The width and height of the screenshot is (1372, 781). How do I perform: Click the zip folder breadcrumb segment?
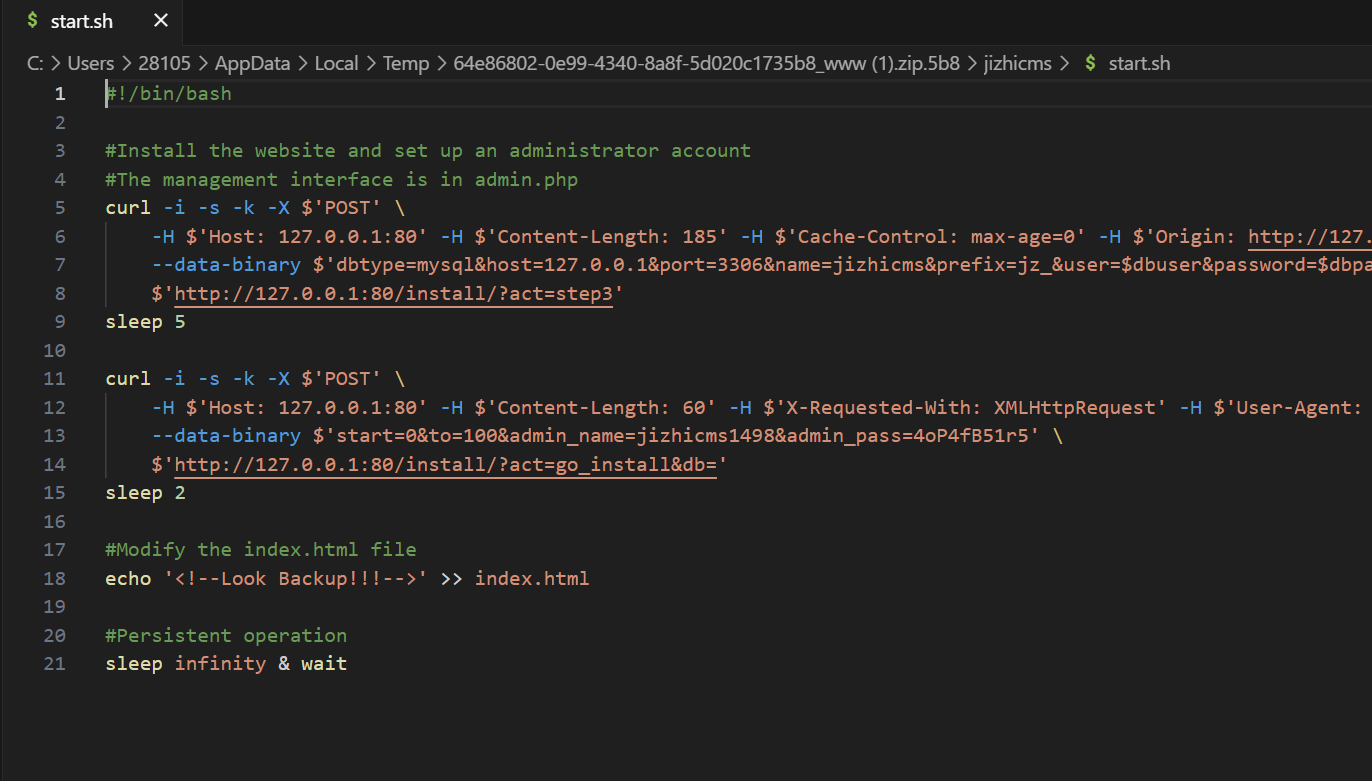tap(706, 63)
